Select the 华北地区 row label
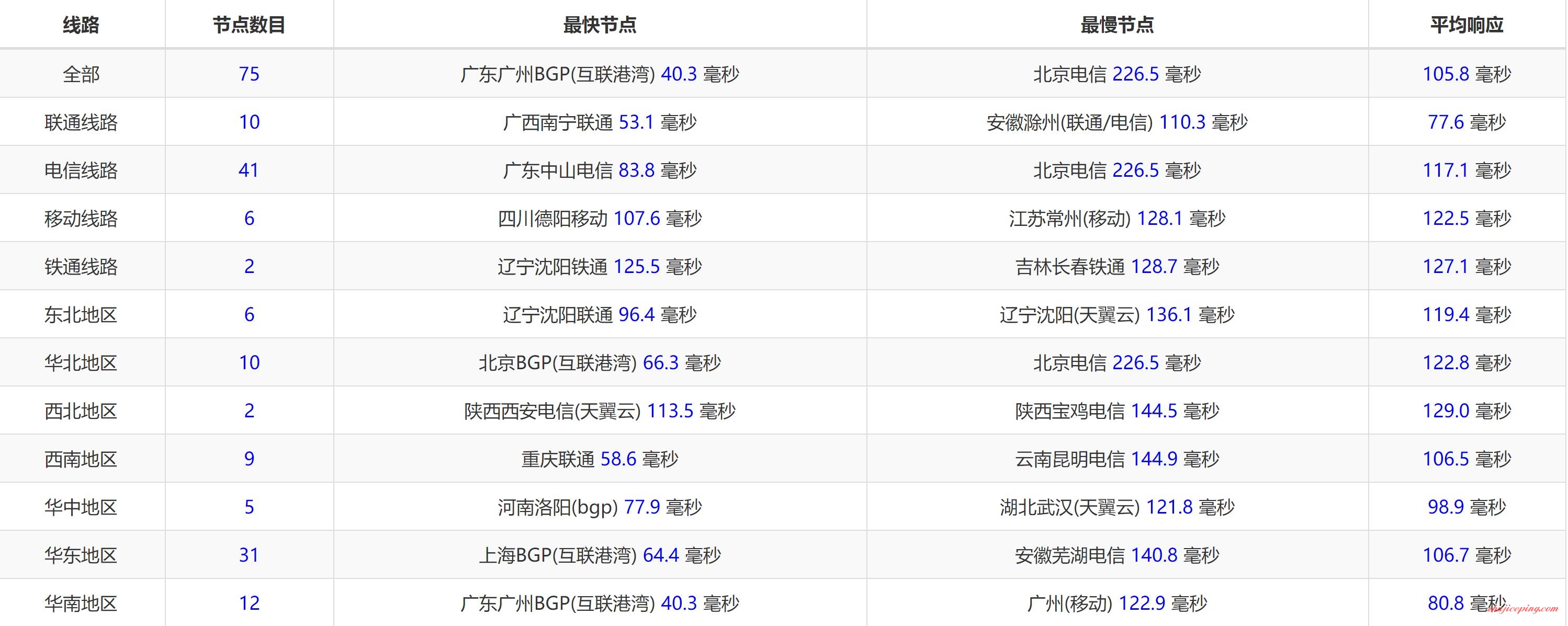 81,362
